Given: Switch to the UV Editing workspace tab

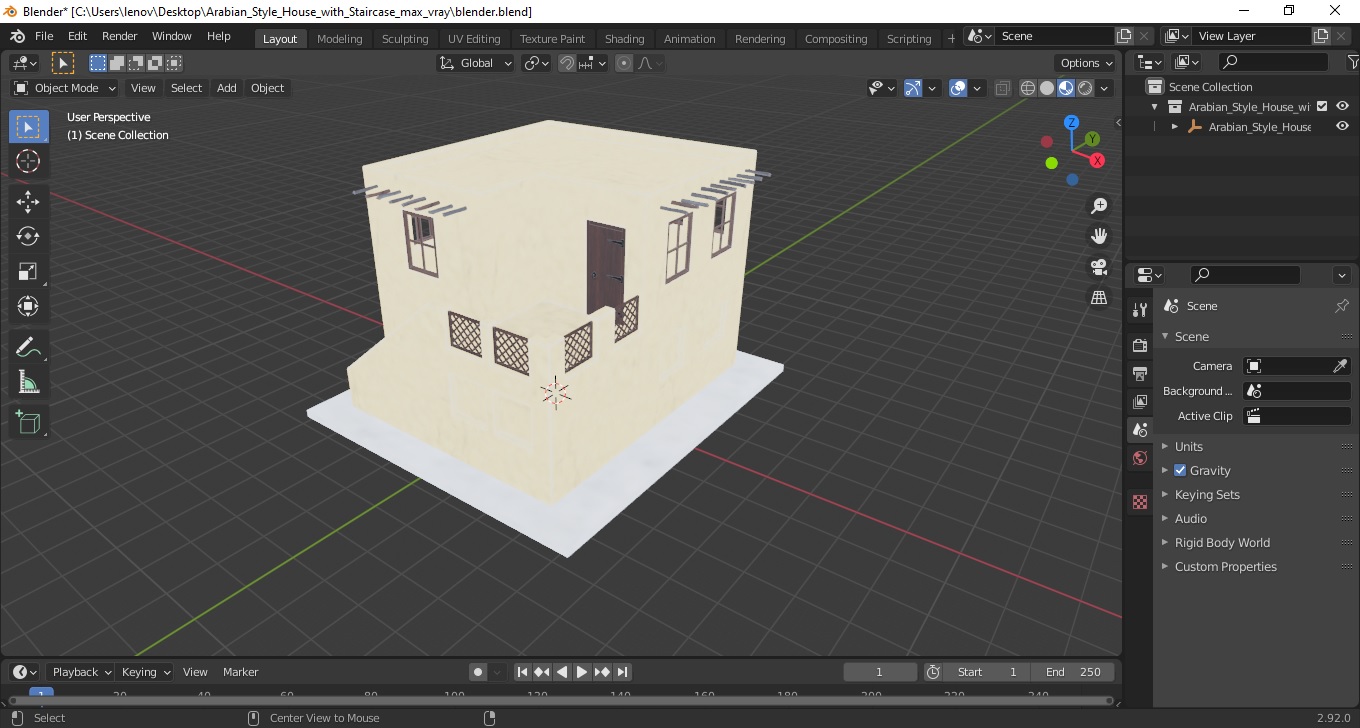Looking at the screenshot, I should tap(474, 39).
